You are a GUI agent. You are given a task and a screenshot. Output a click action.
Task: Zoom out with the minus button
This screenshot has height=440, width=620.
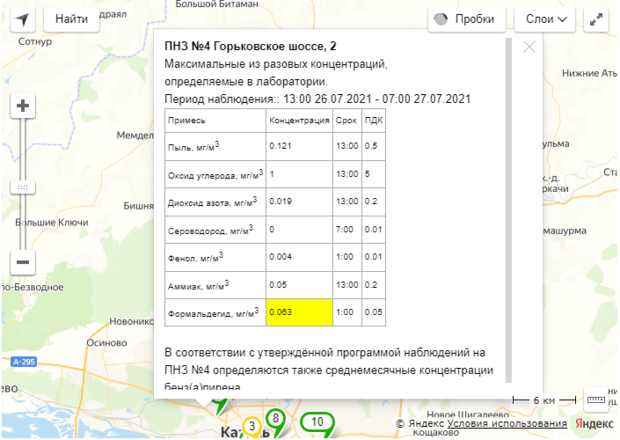coord(23,262)
